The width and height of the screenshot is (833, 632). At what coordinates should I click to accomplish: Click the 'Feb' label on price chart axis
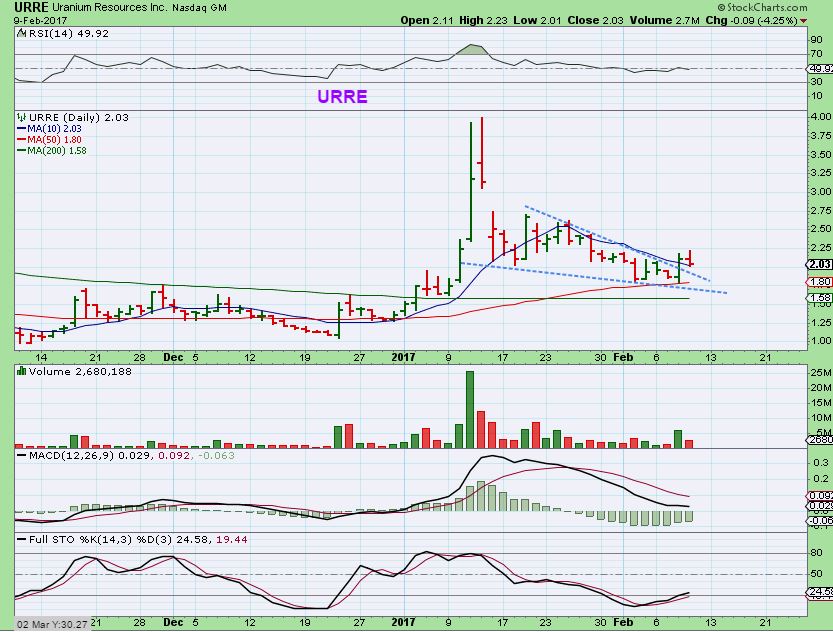[x=623, y=357]
